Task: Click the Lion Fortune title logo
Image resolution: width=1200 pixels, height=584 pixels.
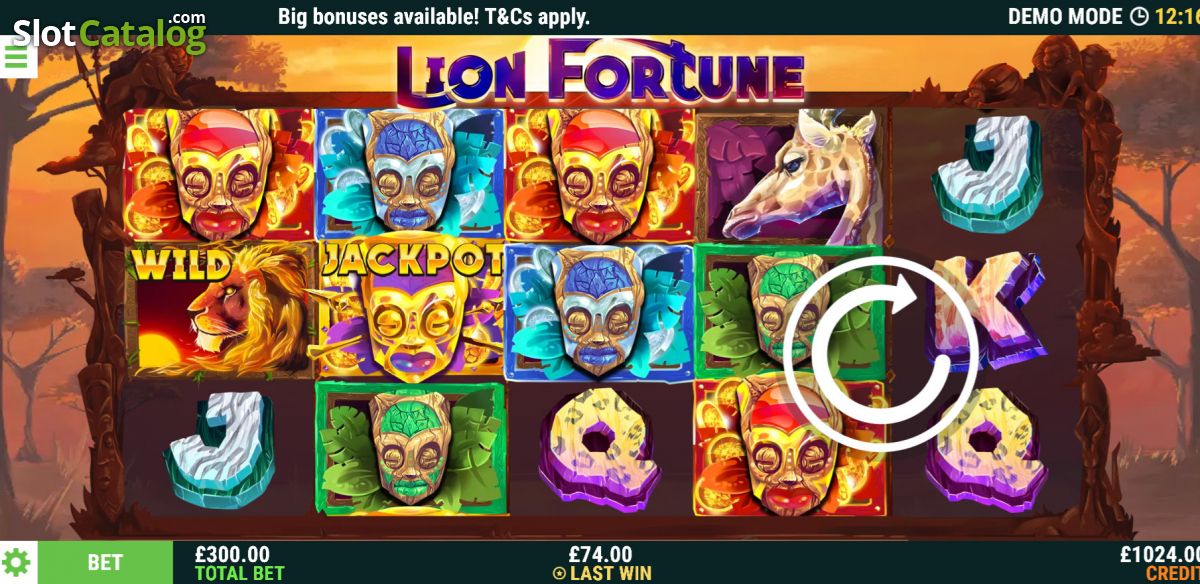Action: tap(600, 72)
